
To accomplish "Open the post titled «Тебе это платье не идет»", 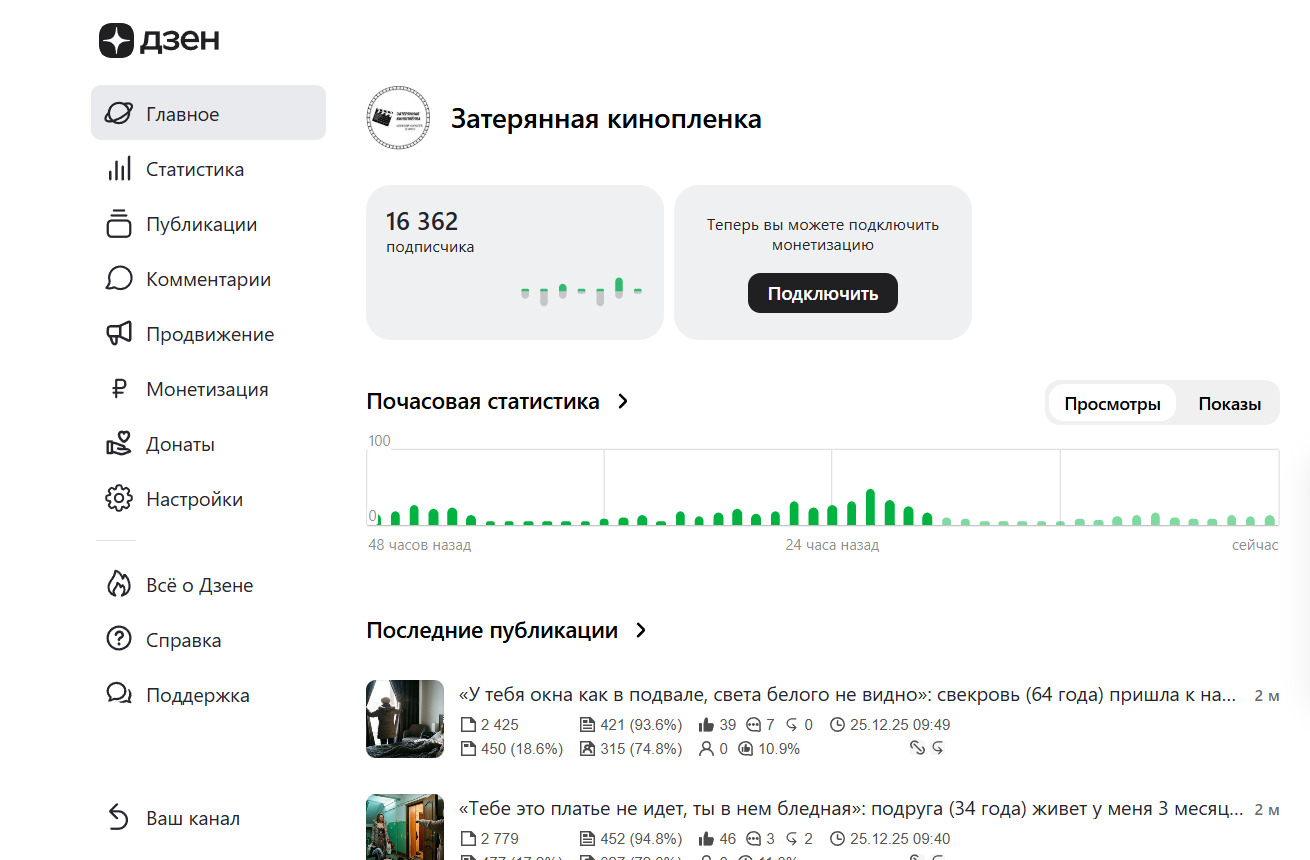I will 851,809.
